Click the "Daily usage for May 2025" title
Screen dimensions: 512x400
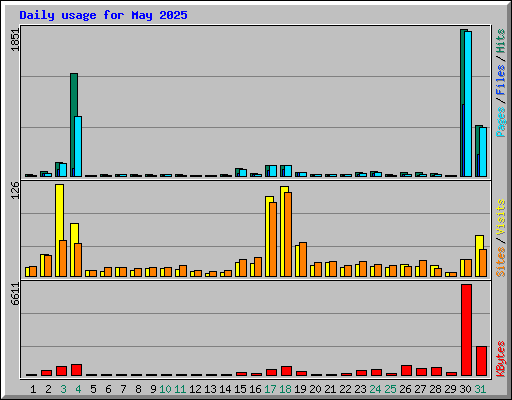103,16
